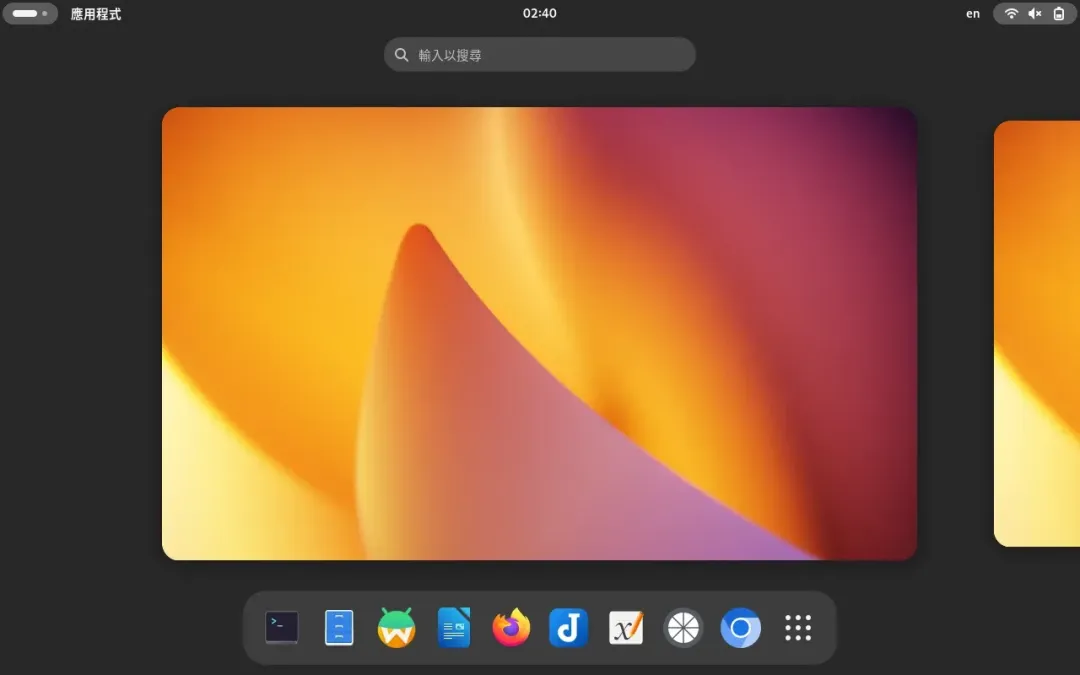The image size is (1080, 675).
Task: Launch the gray wheel app icon
Action: (683, 627)
